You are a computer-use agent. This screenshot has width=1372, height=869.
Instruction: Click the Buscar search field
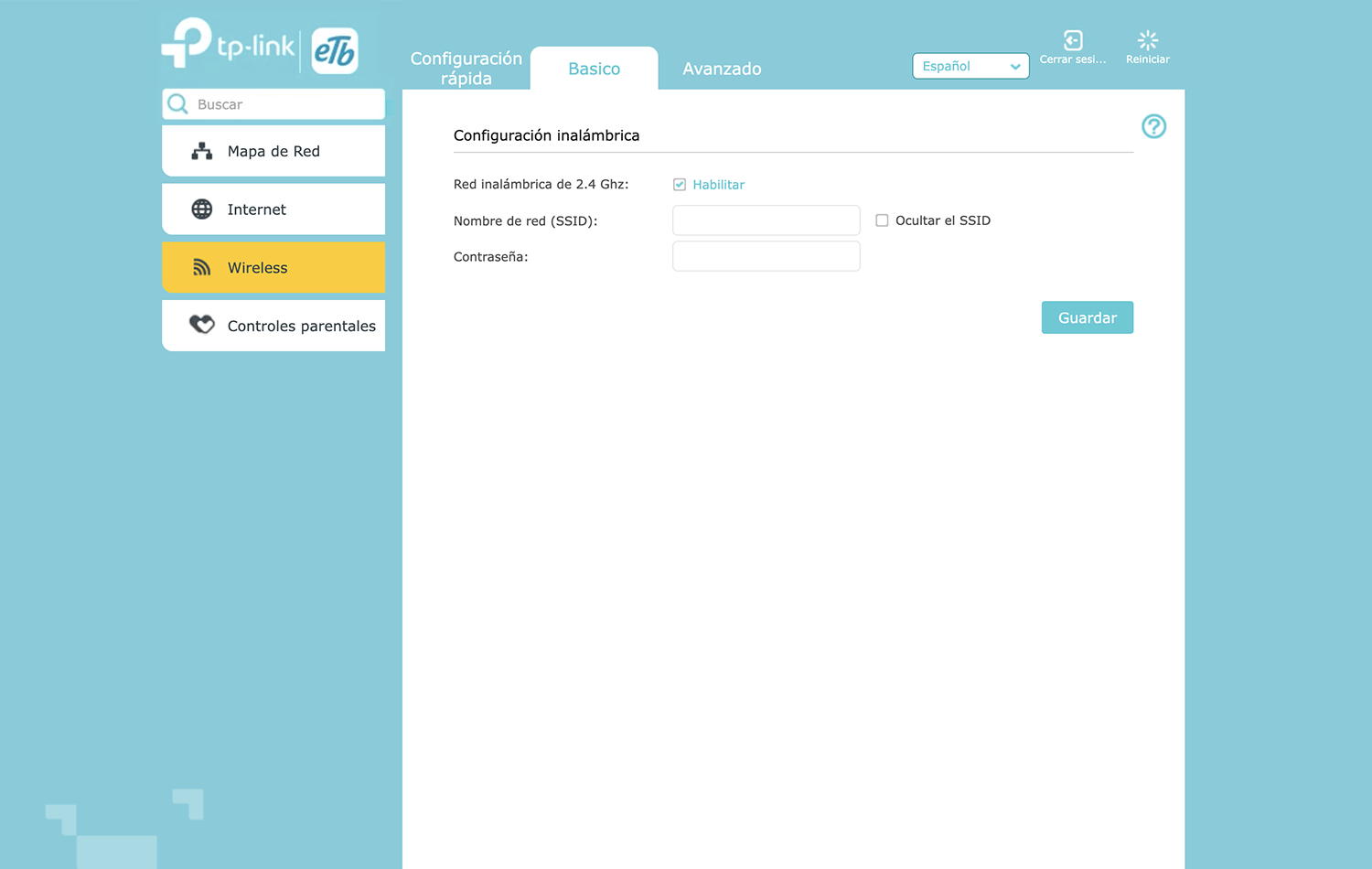[x=285, y=104]
